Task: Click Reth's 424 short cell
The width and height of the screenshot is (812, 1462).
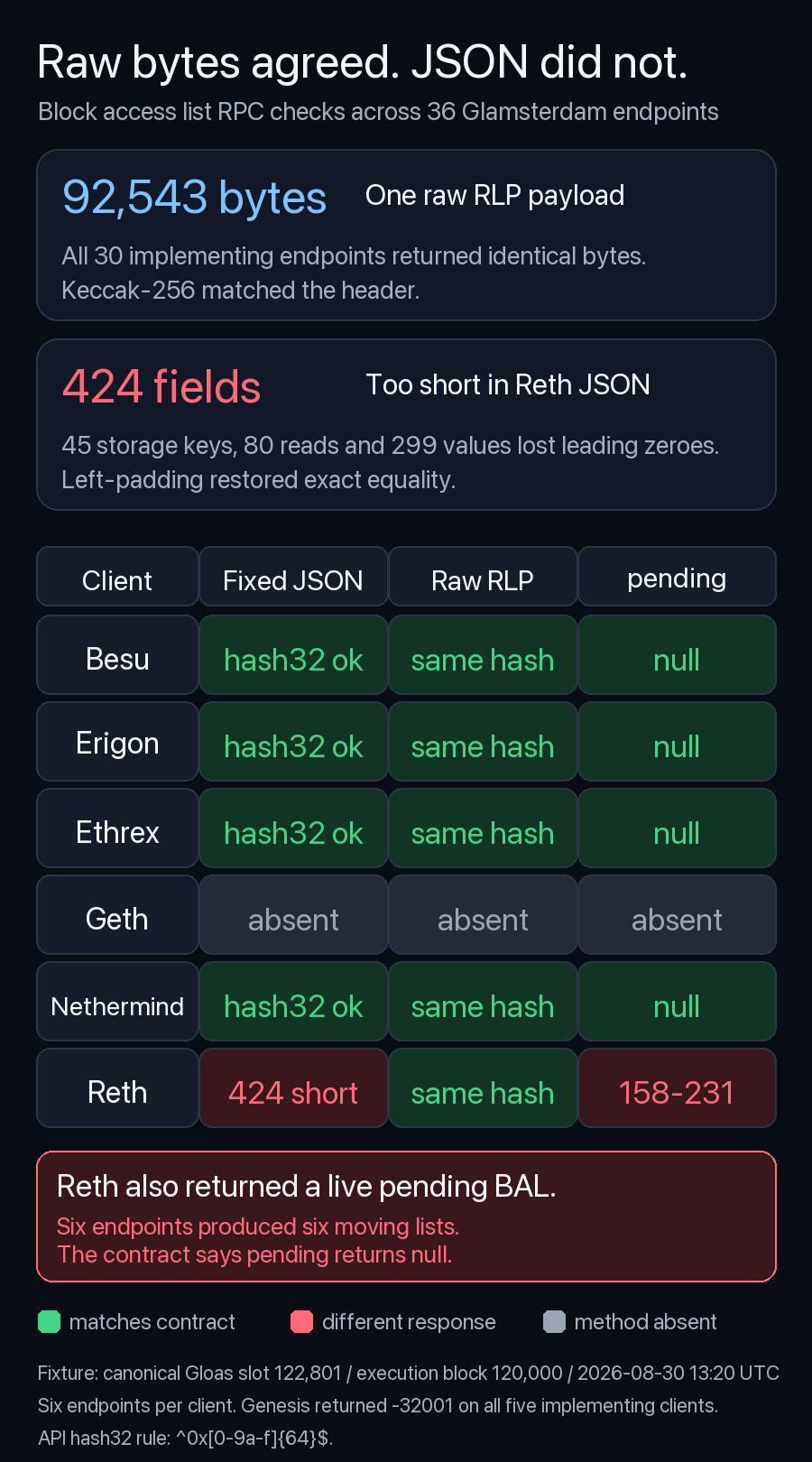Action: click(x=293, y=1088)
